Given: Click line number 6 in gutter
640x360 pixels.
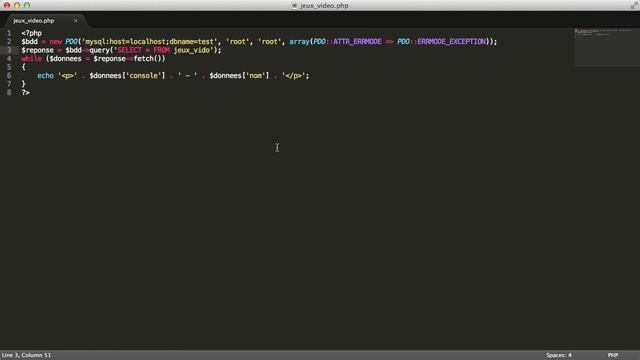Looking at the screenshot, I should coord(9,76).
